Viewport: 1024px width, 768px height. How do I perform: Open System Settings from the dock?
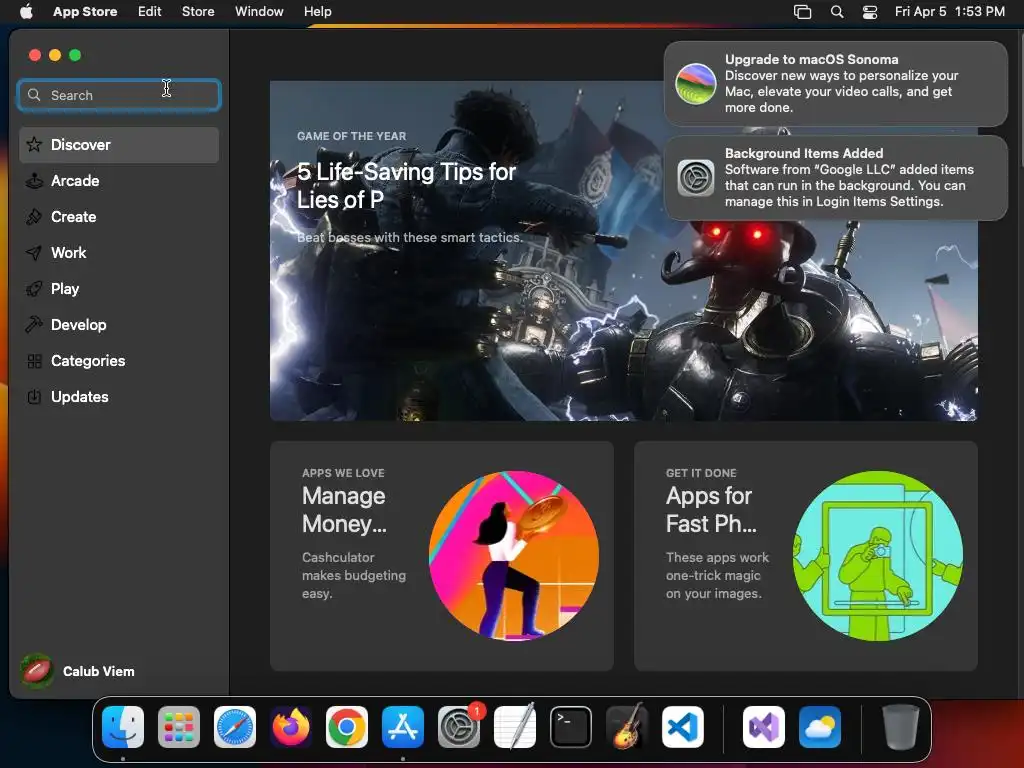[459, 727]
